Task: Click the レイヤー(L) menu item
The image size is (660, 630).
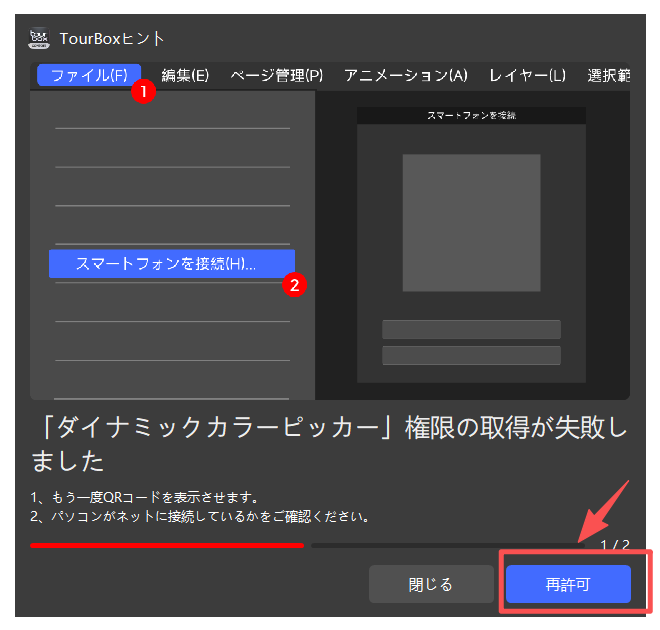Action: 527,75
